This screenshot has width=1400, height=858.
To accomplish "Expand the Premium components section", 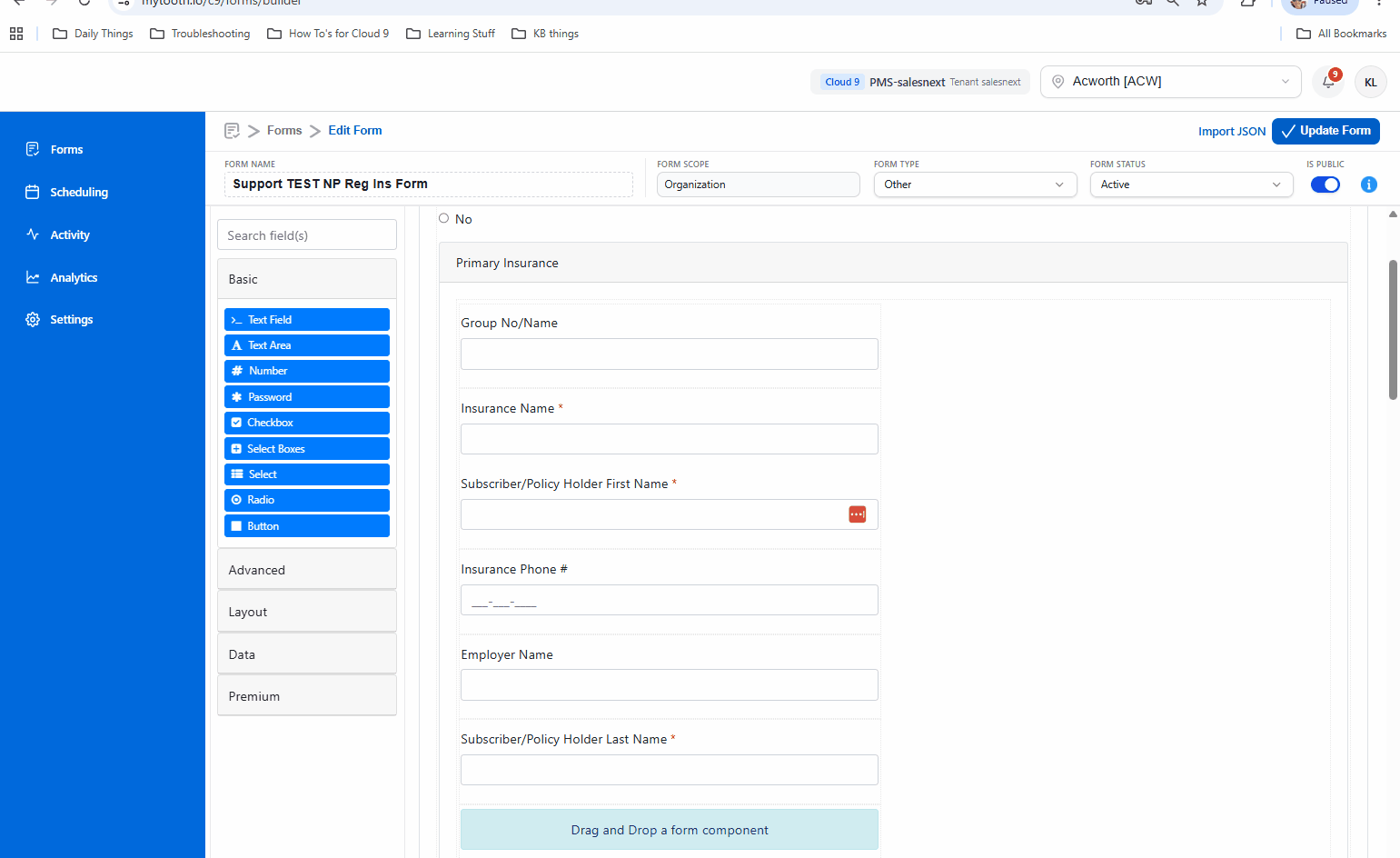I will coord(307,696).
